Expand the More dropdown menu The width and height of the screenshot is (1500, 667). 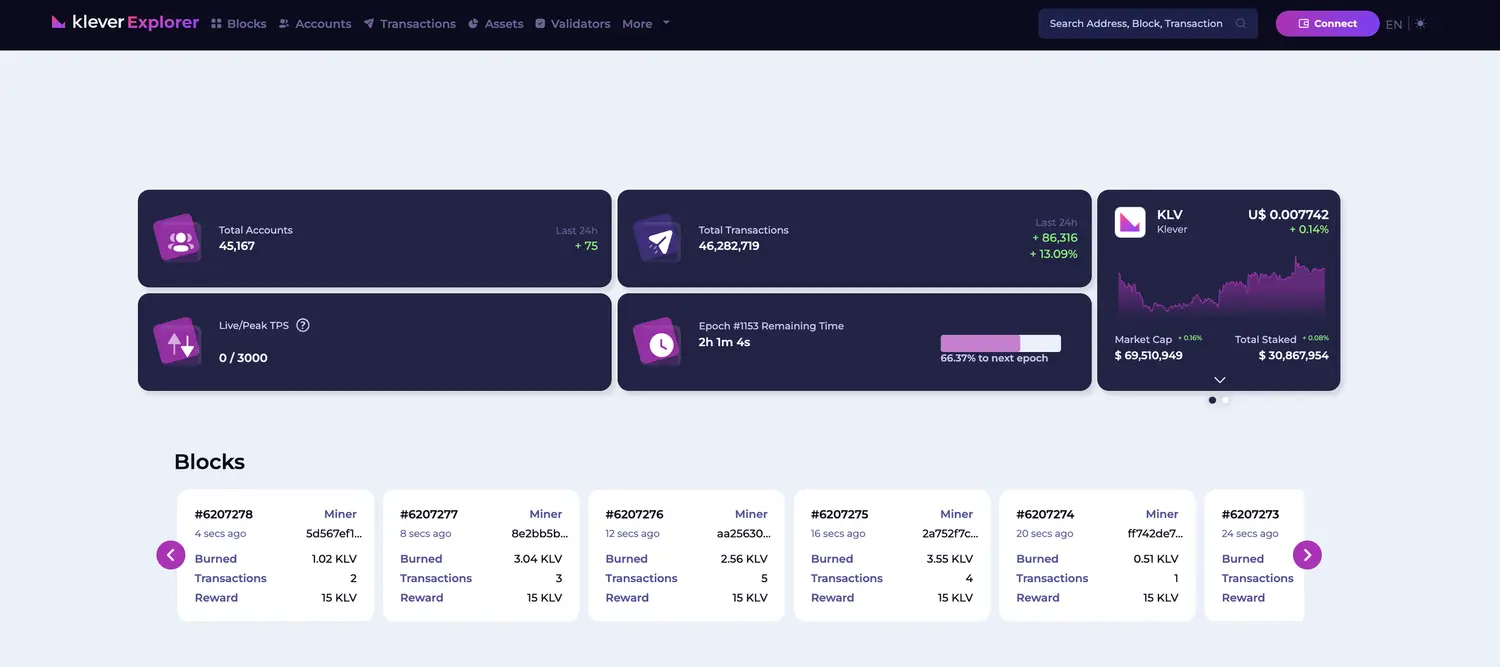646,23
